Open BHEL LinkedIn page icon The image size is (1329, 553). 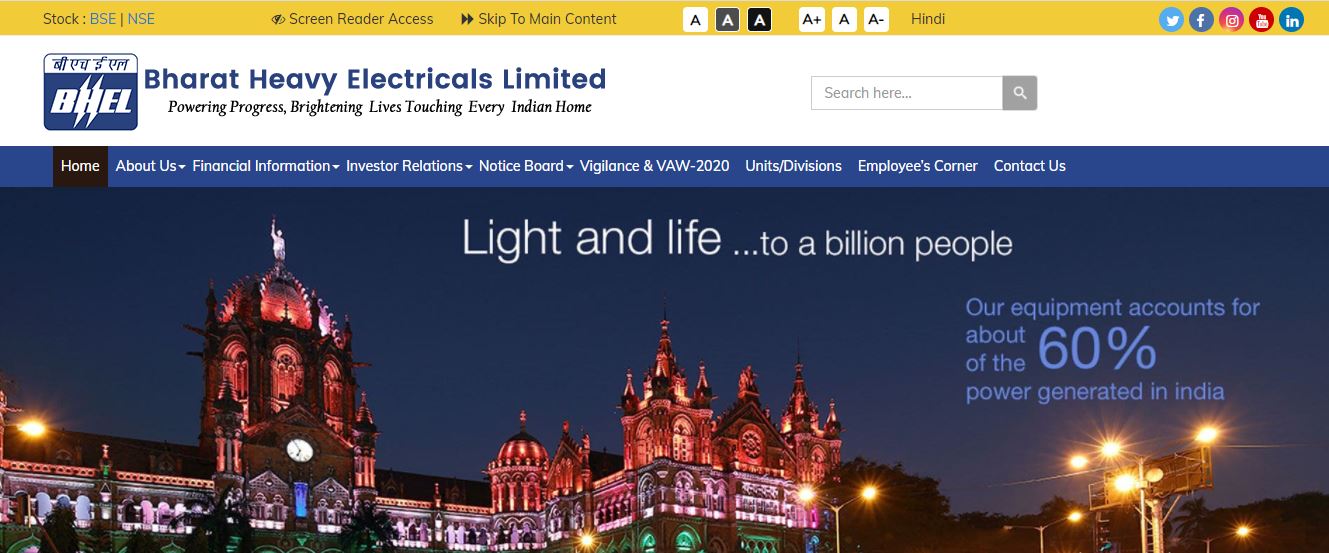click(x=1291, y=19)
